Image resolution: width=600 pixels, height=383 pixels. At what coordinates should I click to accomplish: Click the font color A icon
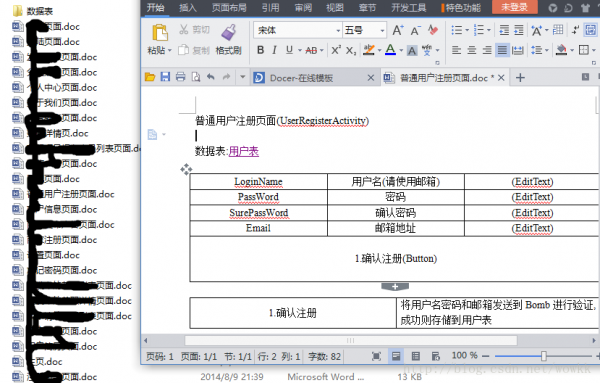(390, 50)
